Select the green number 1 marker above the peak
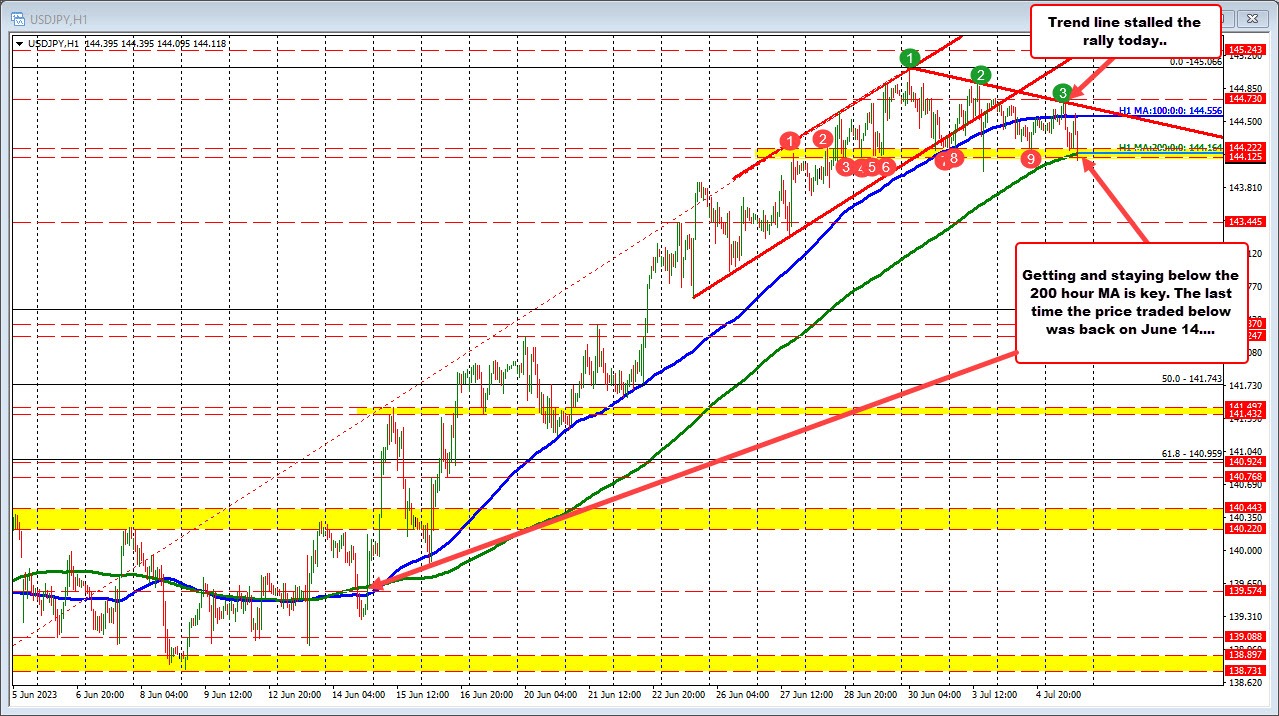Screen dimensions: 1279x716 click(x=909, y=58)
